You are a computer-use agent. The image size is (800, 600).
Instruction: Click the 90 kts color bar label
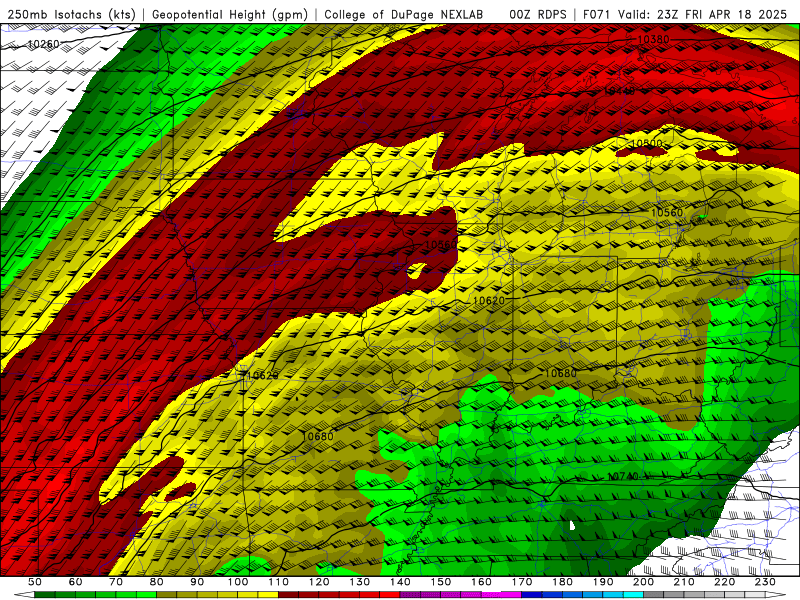(197, 582)
